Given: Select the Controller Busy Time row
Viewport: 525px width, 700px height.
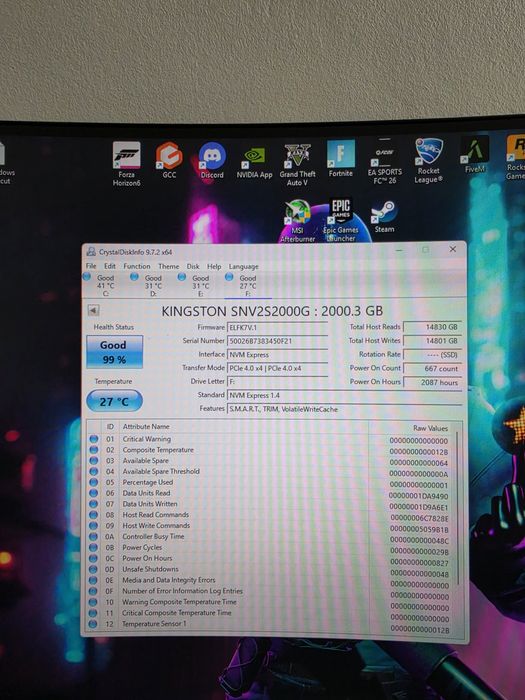Looking at the screenshot, I should [x=270, y=537].
